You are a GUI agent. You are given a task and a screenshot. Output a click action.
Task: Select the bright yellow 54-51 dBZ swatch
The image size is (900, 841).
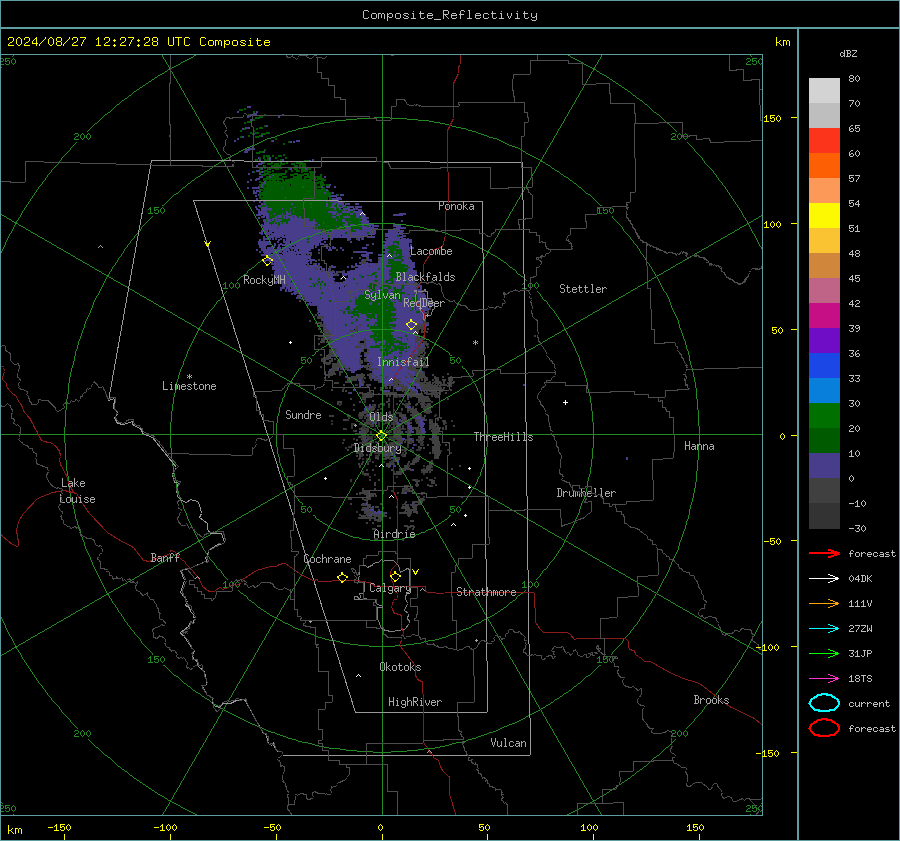[x=824, y=216]
